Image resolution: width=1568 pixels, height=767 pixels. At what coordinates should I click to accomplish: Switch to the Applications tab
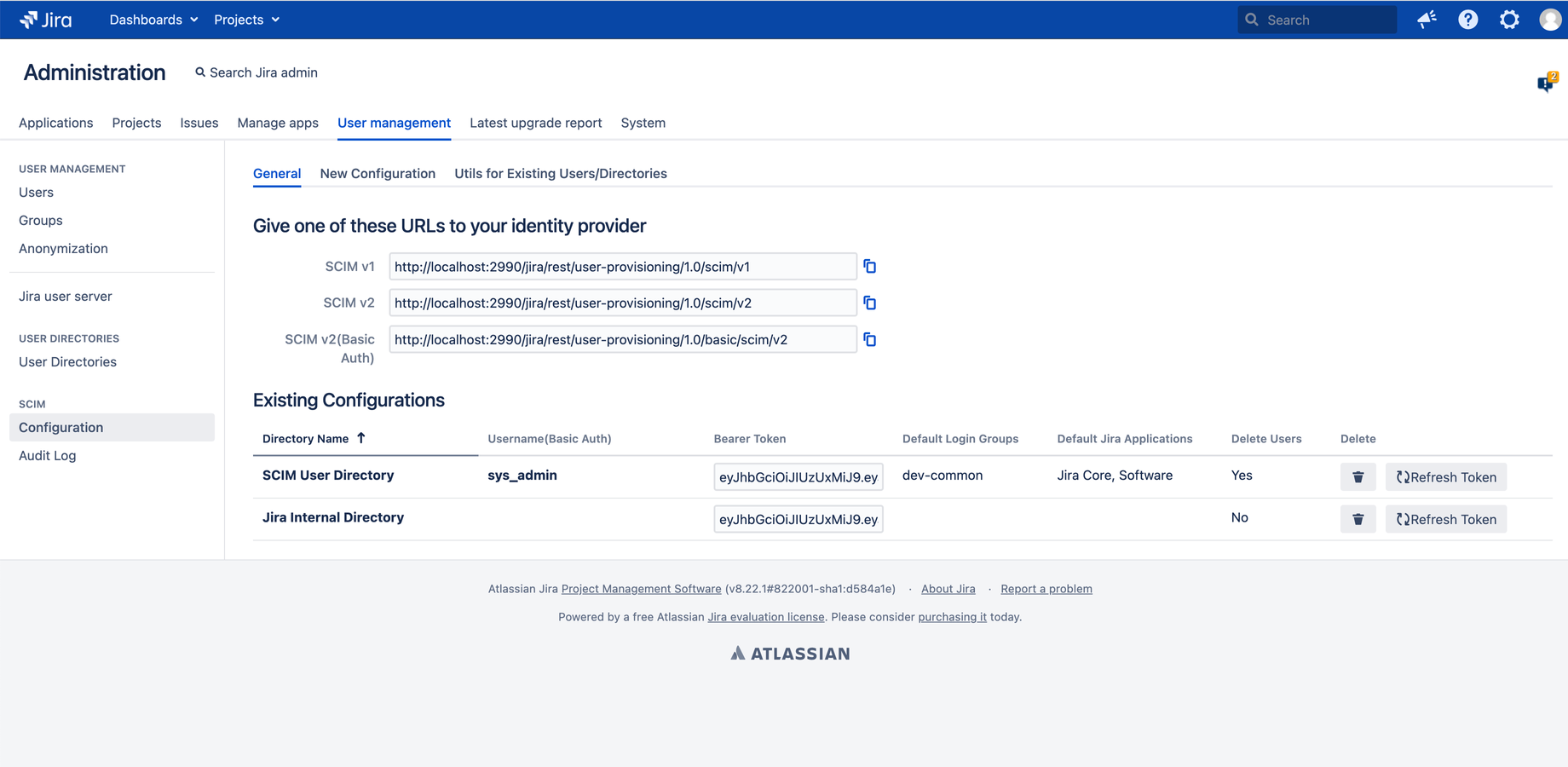pos(55,123)
